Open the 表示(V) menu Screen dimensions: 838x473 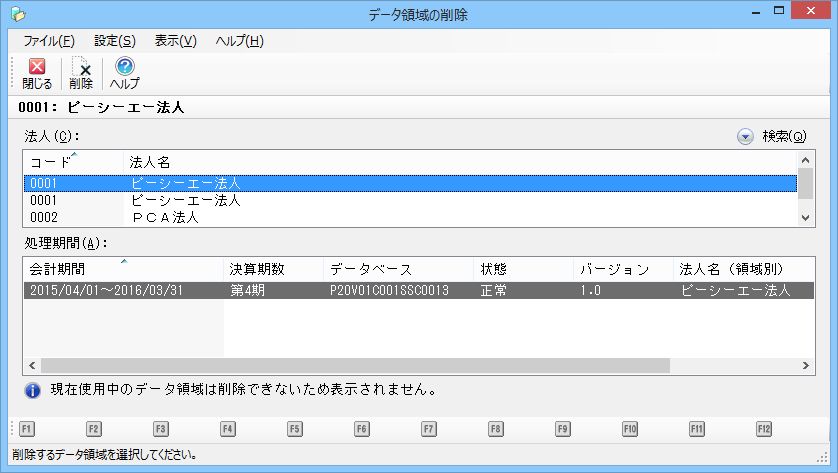pyautogui.click(x=176, y=41)
